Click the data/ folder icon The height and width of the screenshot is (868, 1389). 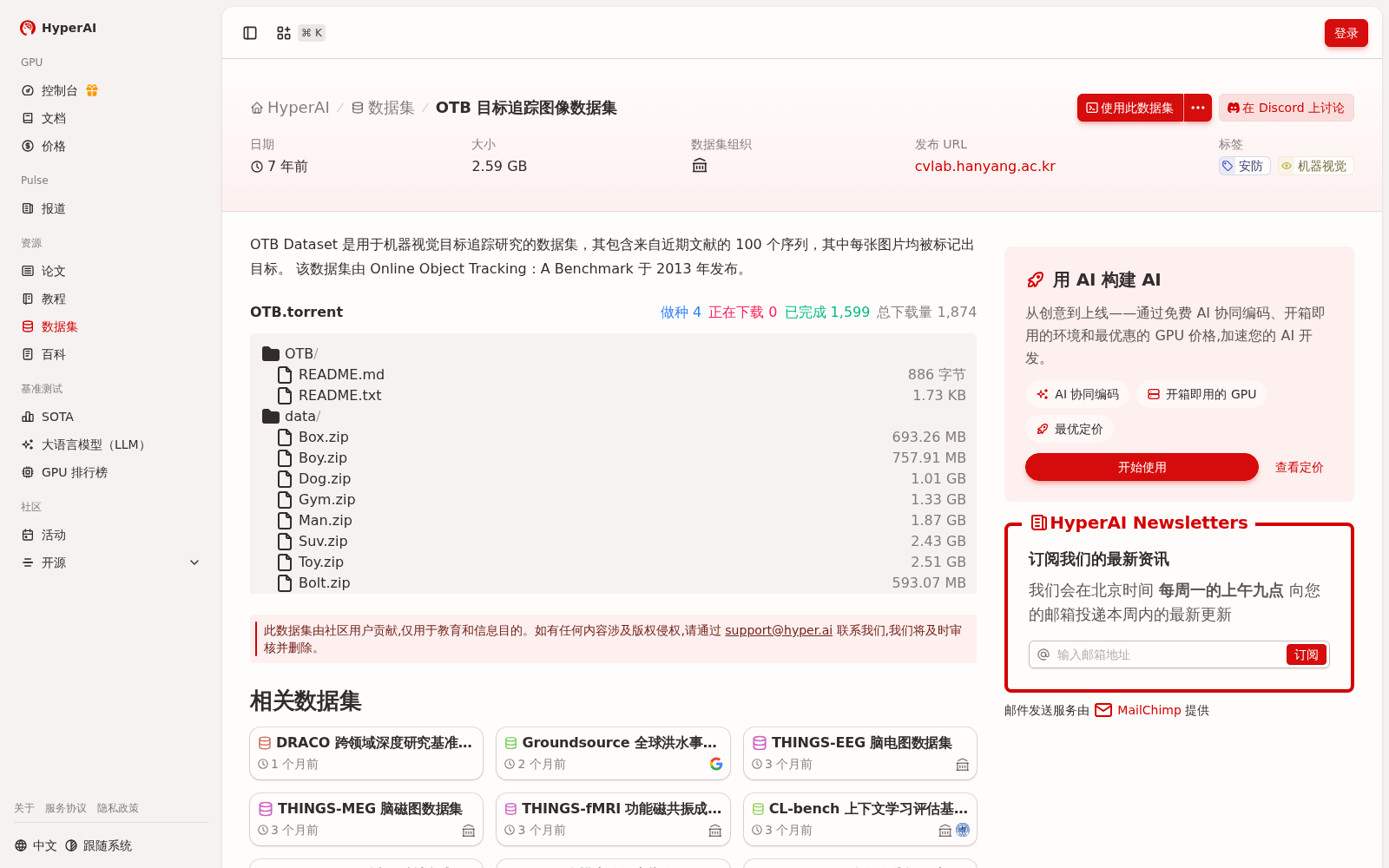(x=271, y=416)
